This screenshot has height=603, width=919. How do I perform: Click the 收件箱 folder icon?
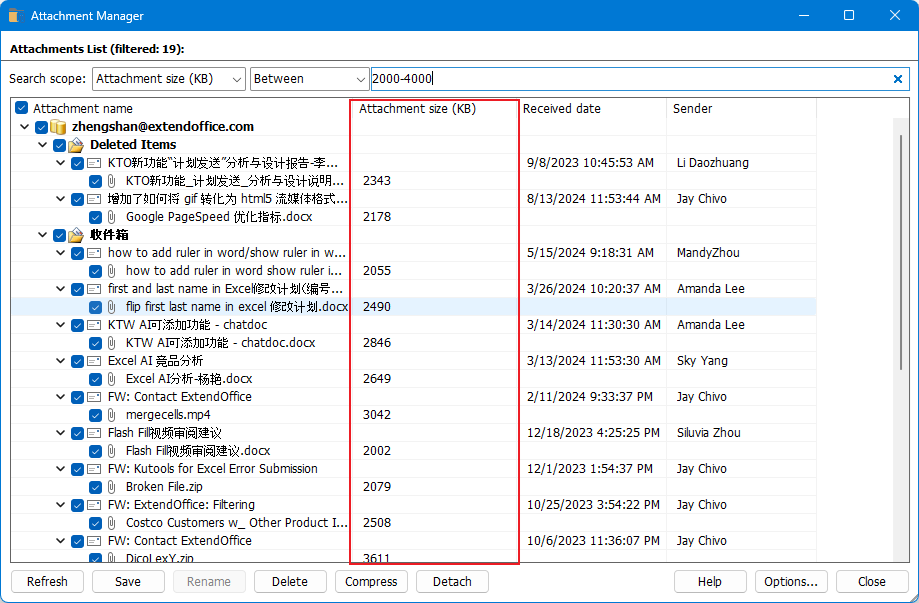click(74, 234)
